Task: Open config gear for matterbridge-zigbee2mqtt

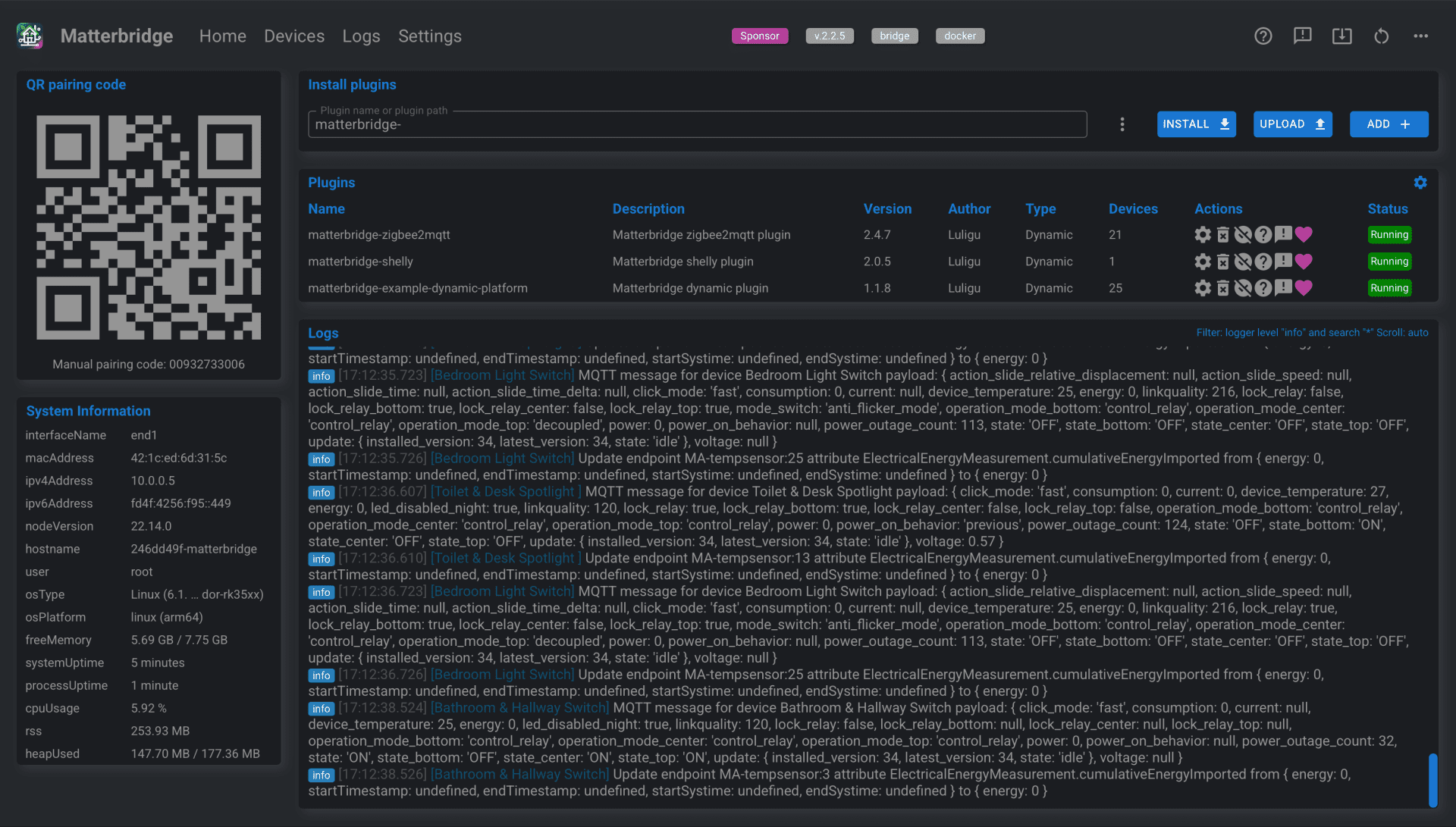Action: pos(1203,235)
